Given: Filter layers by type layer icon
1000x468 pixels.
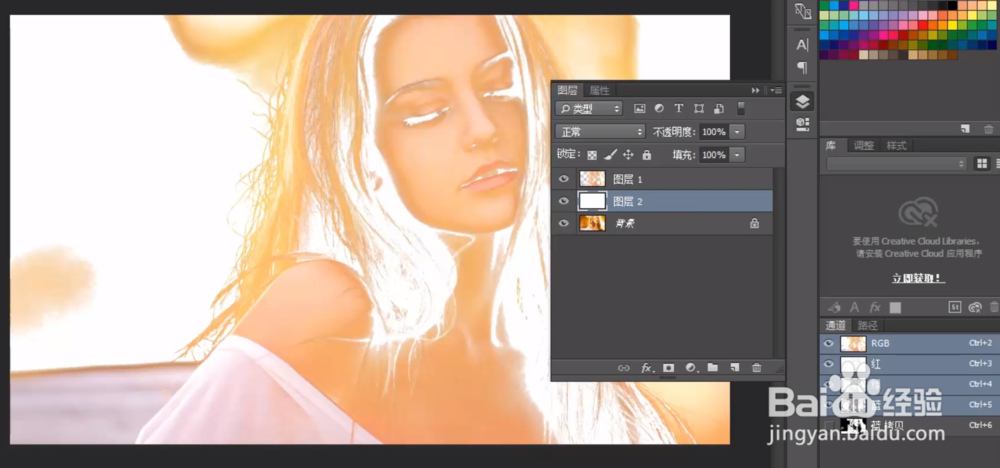Looking at the screenshot, I should coord(679,108).
